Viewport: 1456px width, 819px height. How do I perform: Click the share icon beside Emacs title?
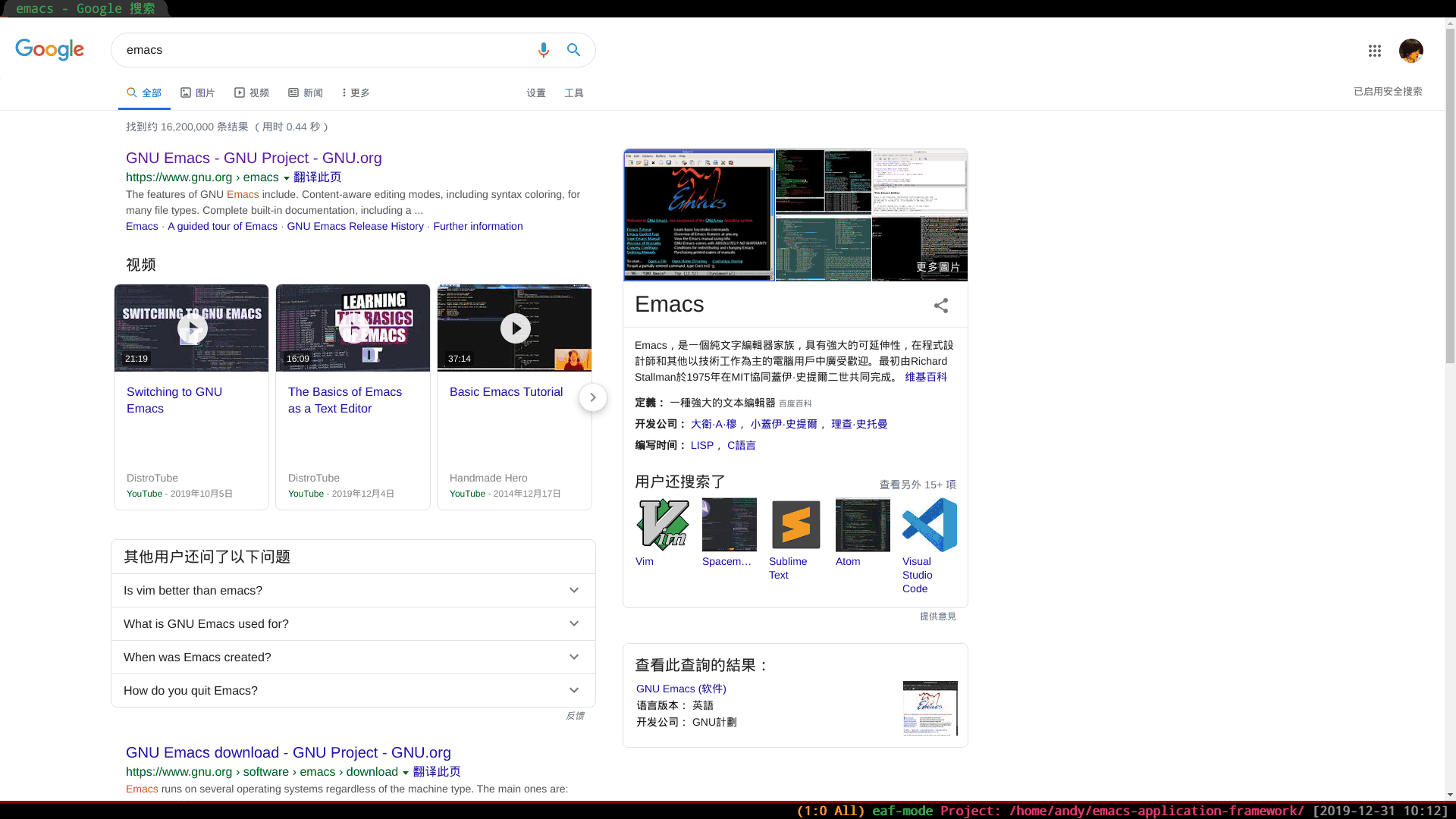coord(941,306)
